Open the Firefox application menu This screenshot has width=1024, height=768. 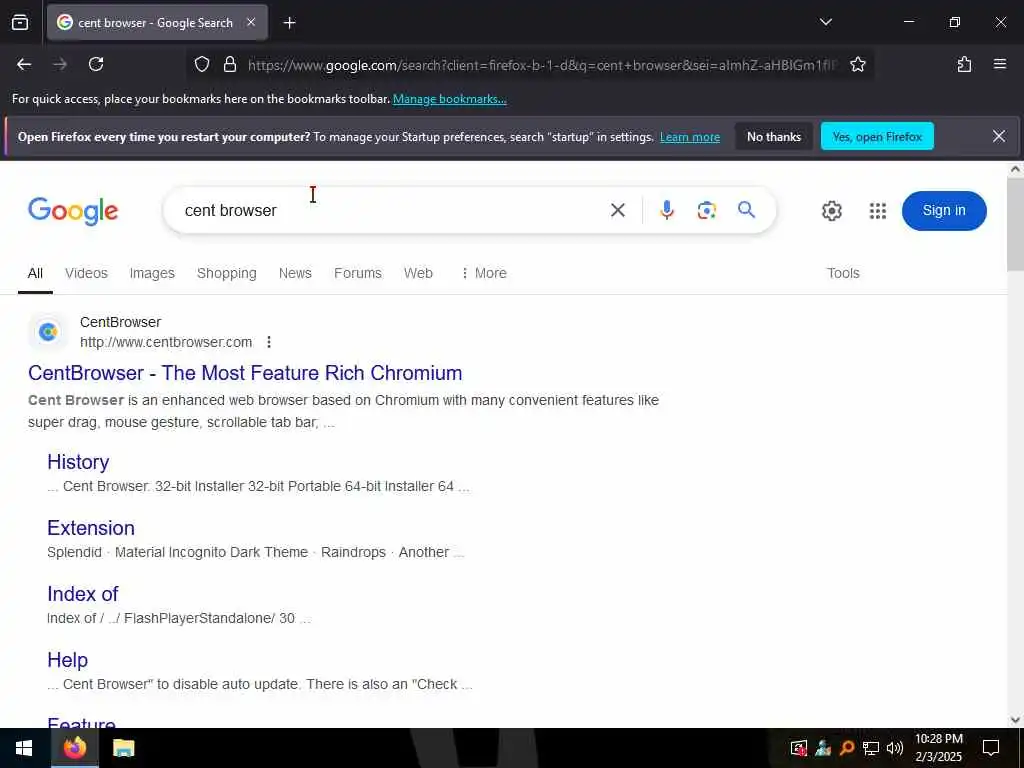[x=999, y=64]
